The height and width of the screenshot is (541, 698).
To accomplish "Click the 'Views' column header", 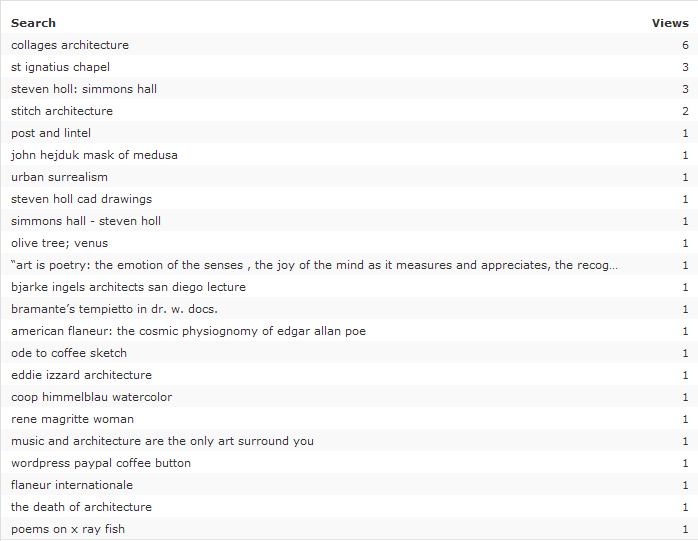I will point(670,22).
